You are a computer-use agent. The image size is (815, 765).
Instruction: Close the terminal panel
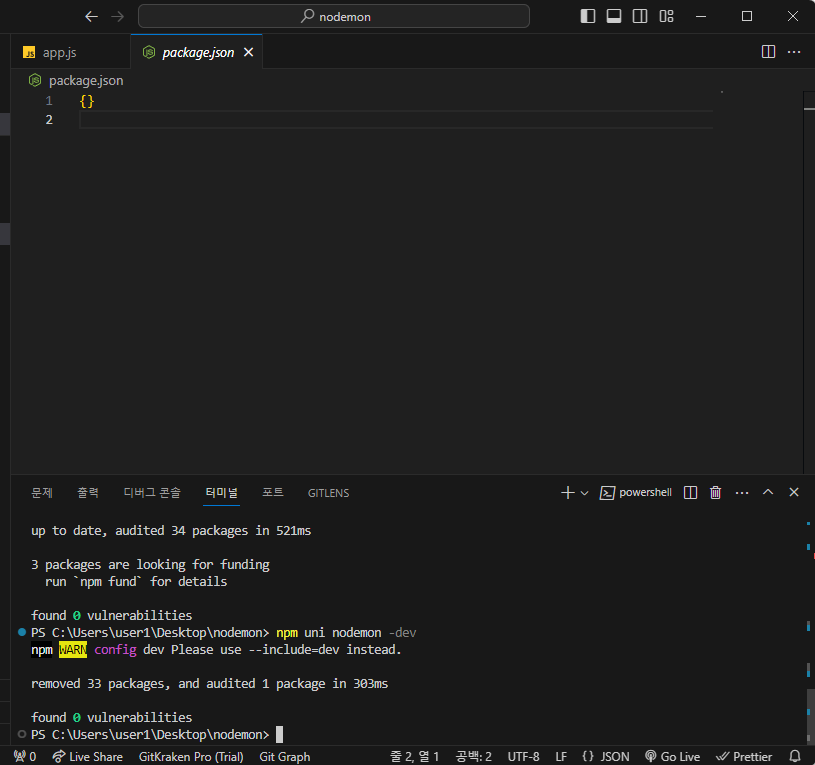(794, 493)
